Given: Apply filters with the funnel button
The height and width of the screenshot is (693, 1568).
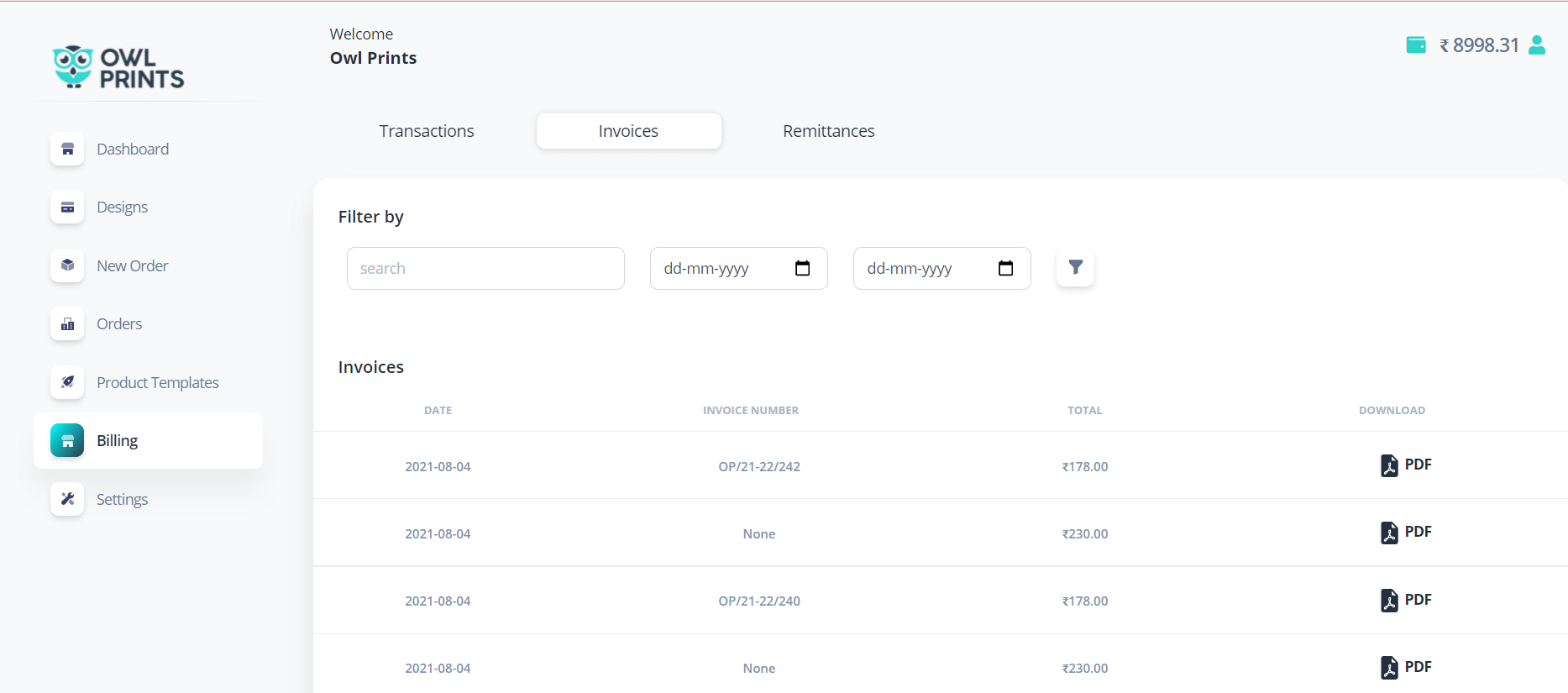Looking at the screenshot, I should coord(1075,268).
